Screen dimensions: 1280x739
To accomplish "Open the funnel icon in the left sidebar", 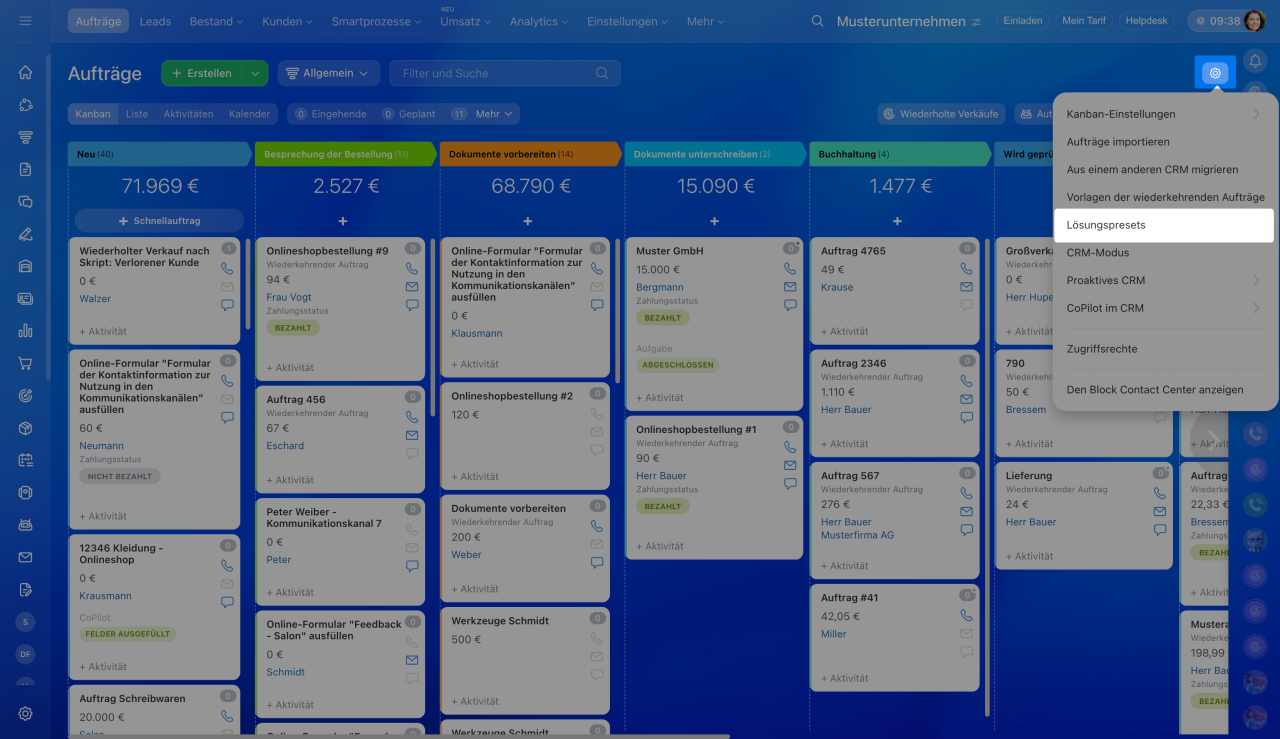I will [25, 137].
